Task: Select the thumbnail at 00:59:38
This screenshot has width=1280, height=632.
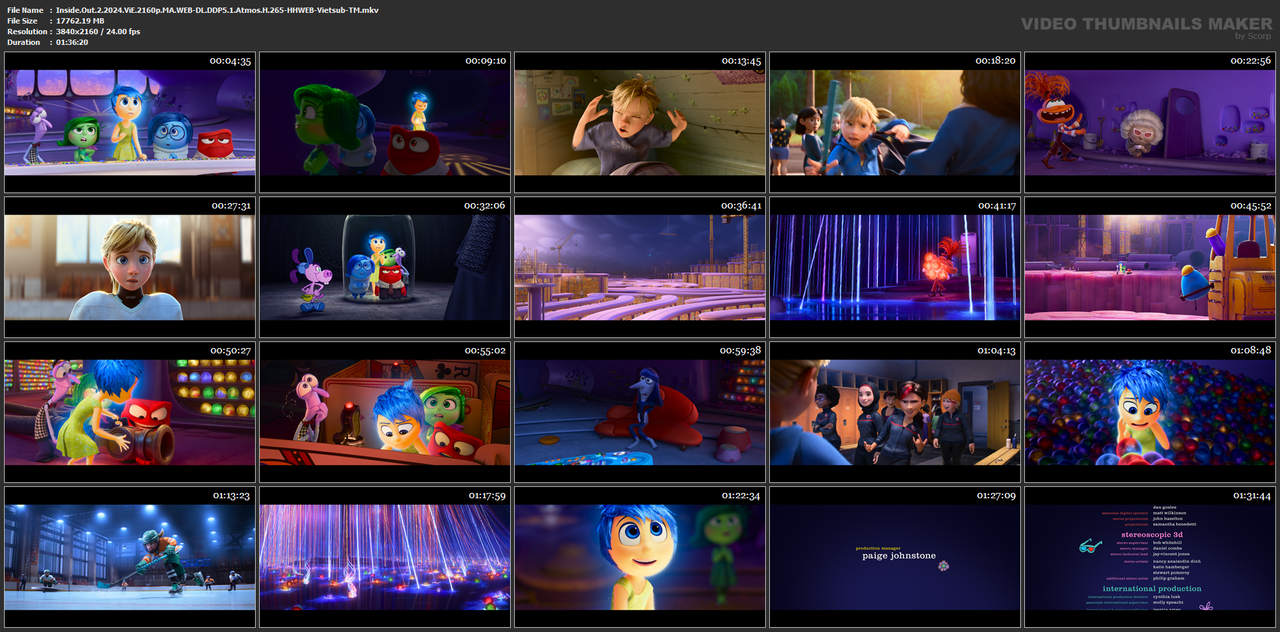Action: [640, 412]
